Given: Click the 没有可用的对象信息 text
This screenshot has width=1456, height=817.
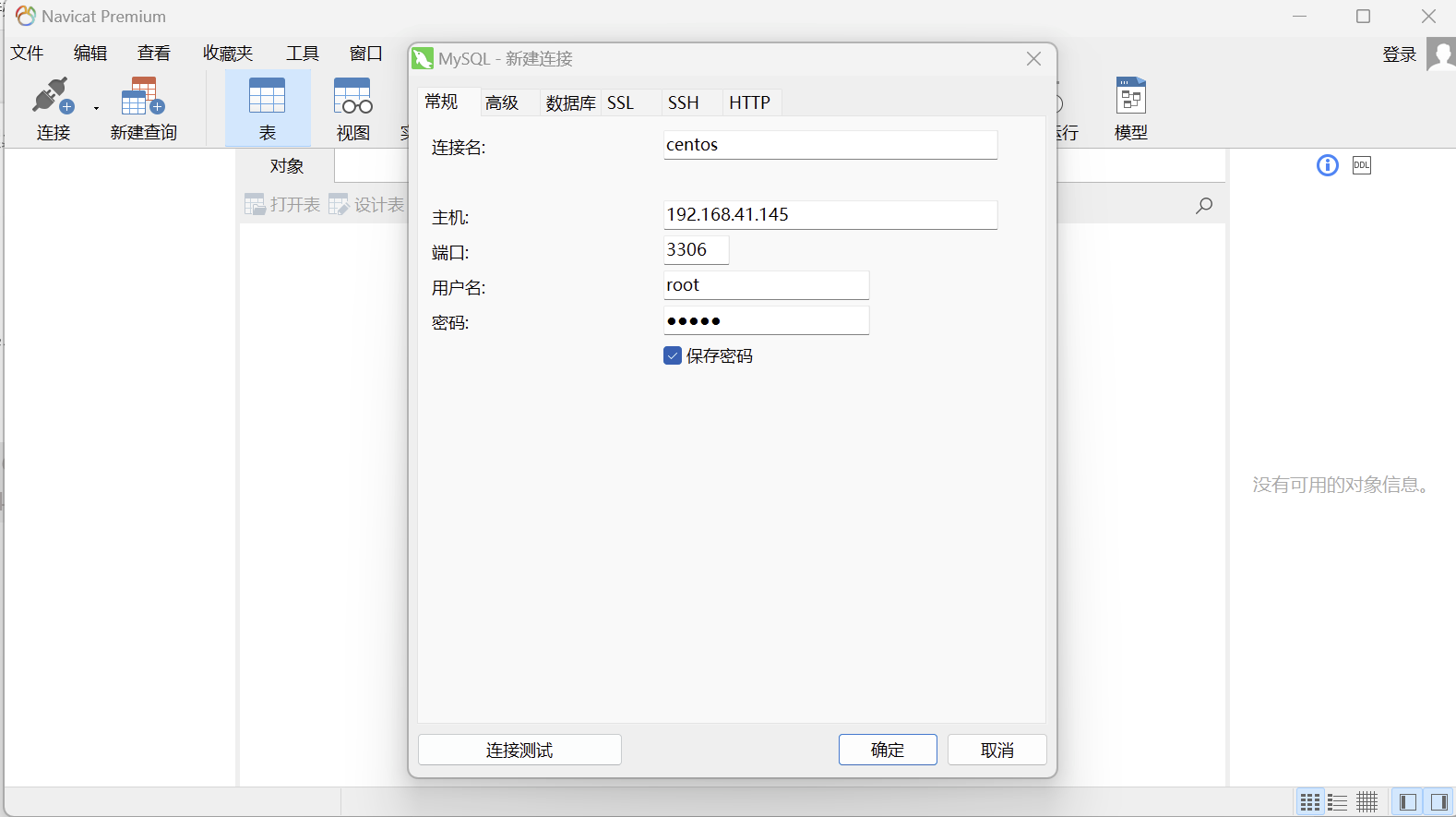Looking at the screenshot, I should point(1341,485).
